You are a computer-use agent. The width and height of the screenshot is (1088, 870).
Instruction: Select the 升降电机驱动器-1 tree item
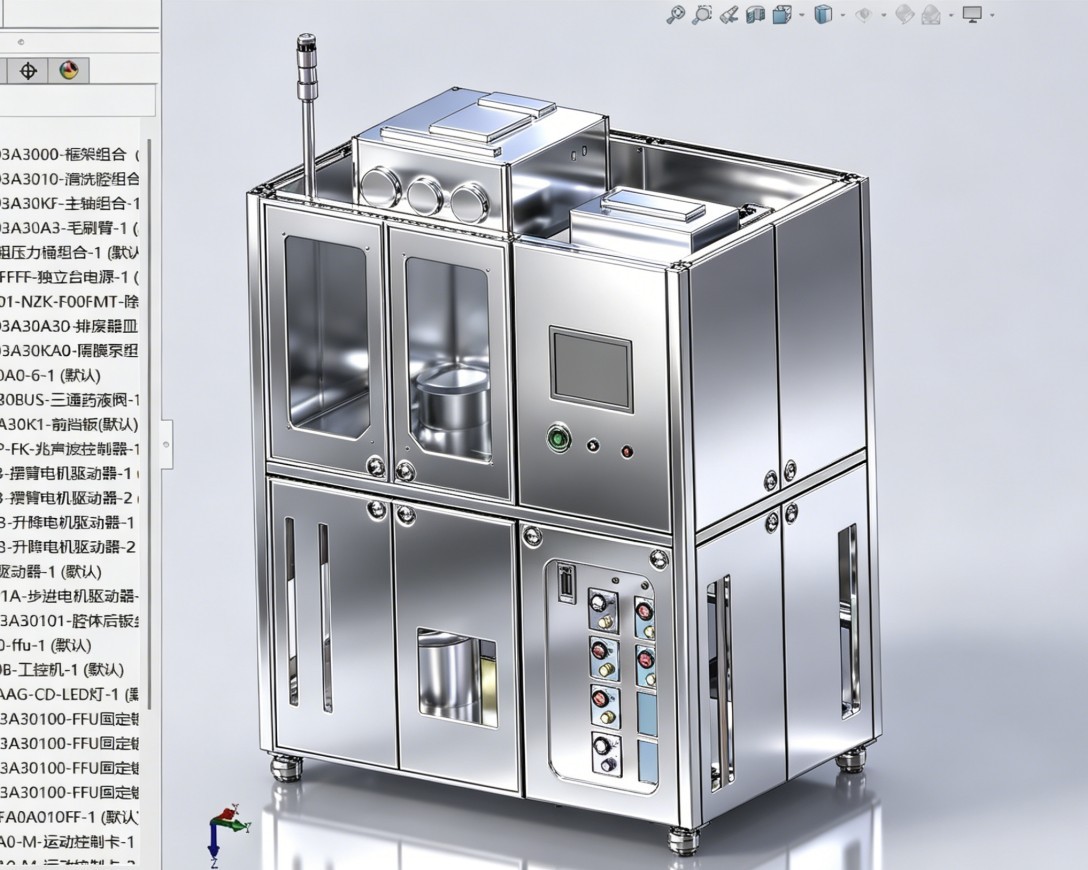[x=68, y=522]
